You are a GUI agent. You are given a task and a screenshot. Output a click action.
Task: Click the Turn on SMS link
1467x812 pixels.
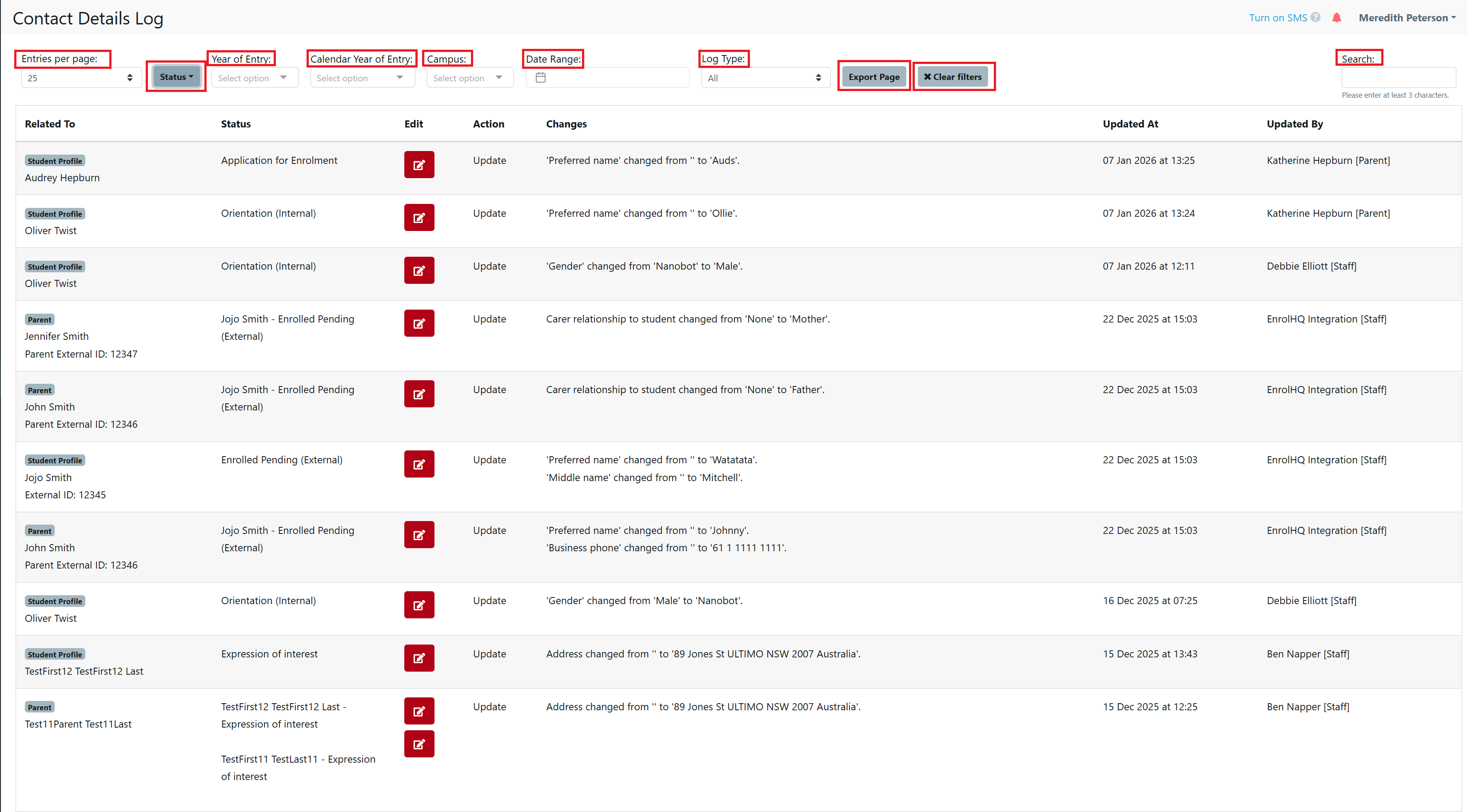click(x=1278, y=18)
